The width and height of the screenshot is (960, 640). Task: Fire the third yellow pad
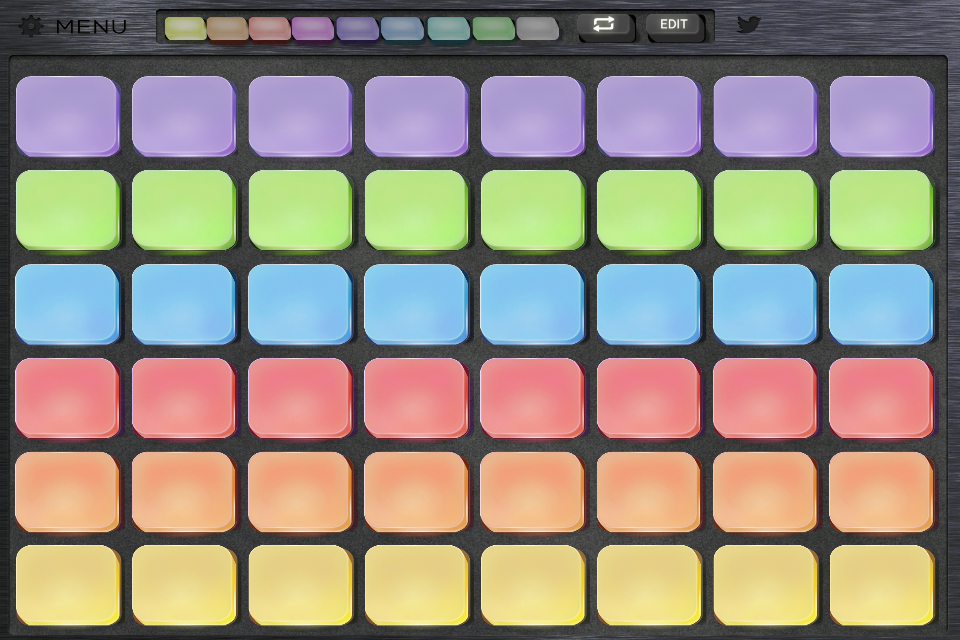300,585
